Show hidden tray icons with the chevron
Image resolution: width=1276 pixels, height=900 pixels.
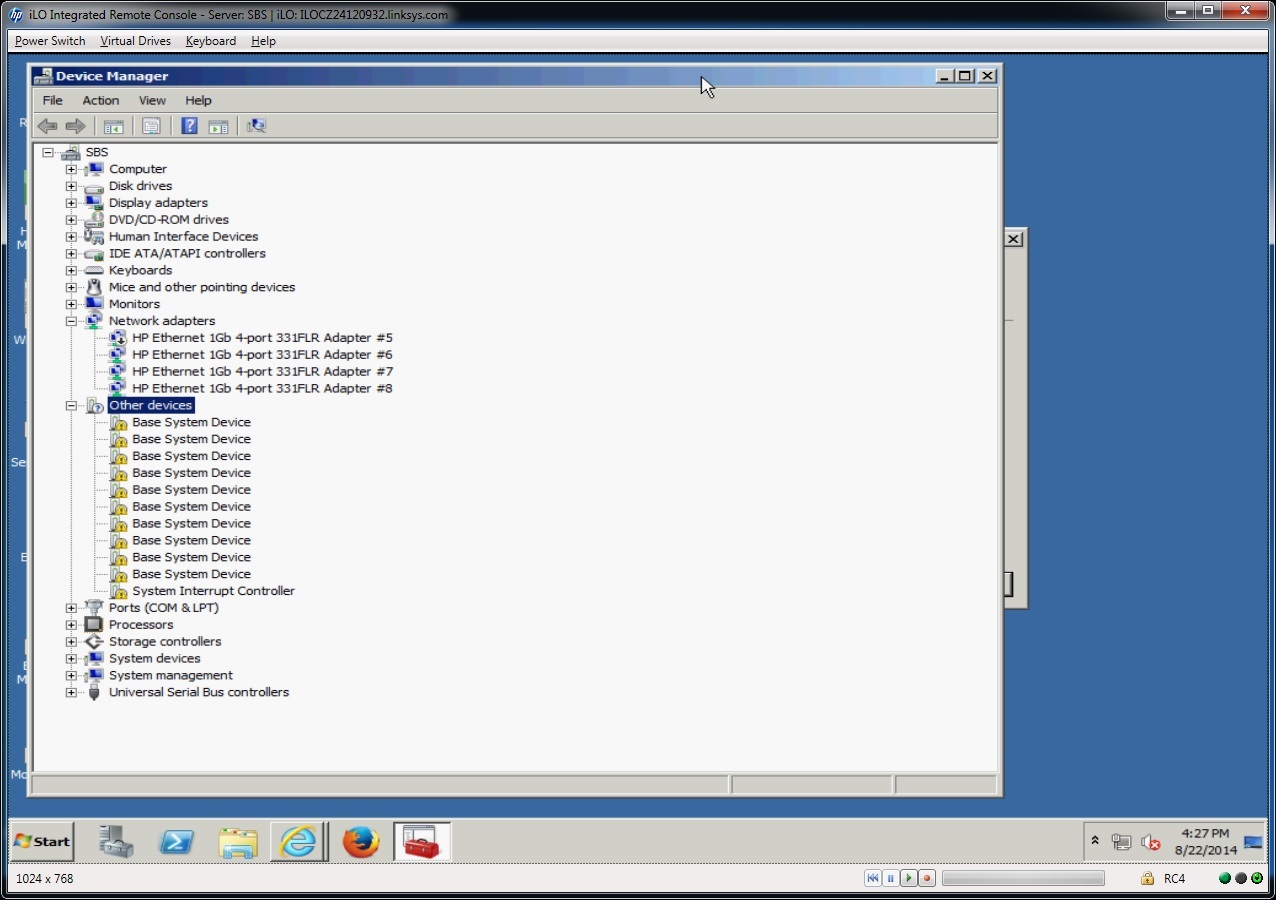(1095, 841)
